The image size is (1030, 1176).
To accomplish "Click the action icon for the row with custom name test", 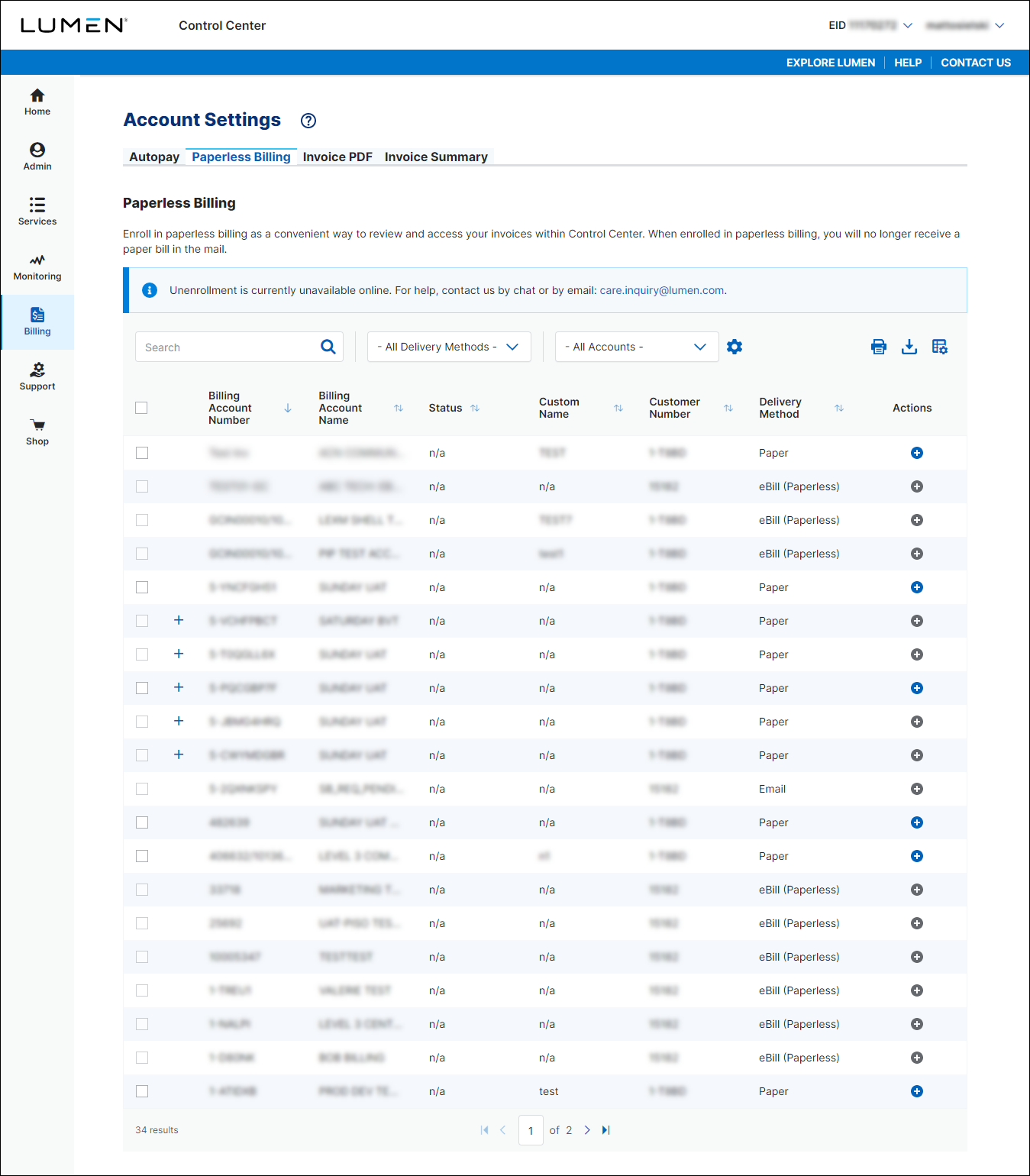I will coord(917,1091).
